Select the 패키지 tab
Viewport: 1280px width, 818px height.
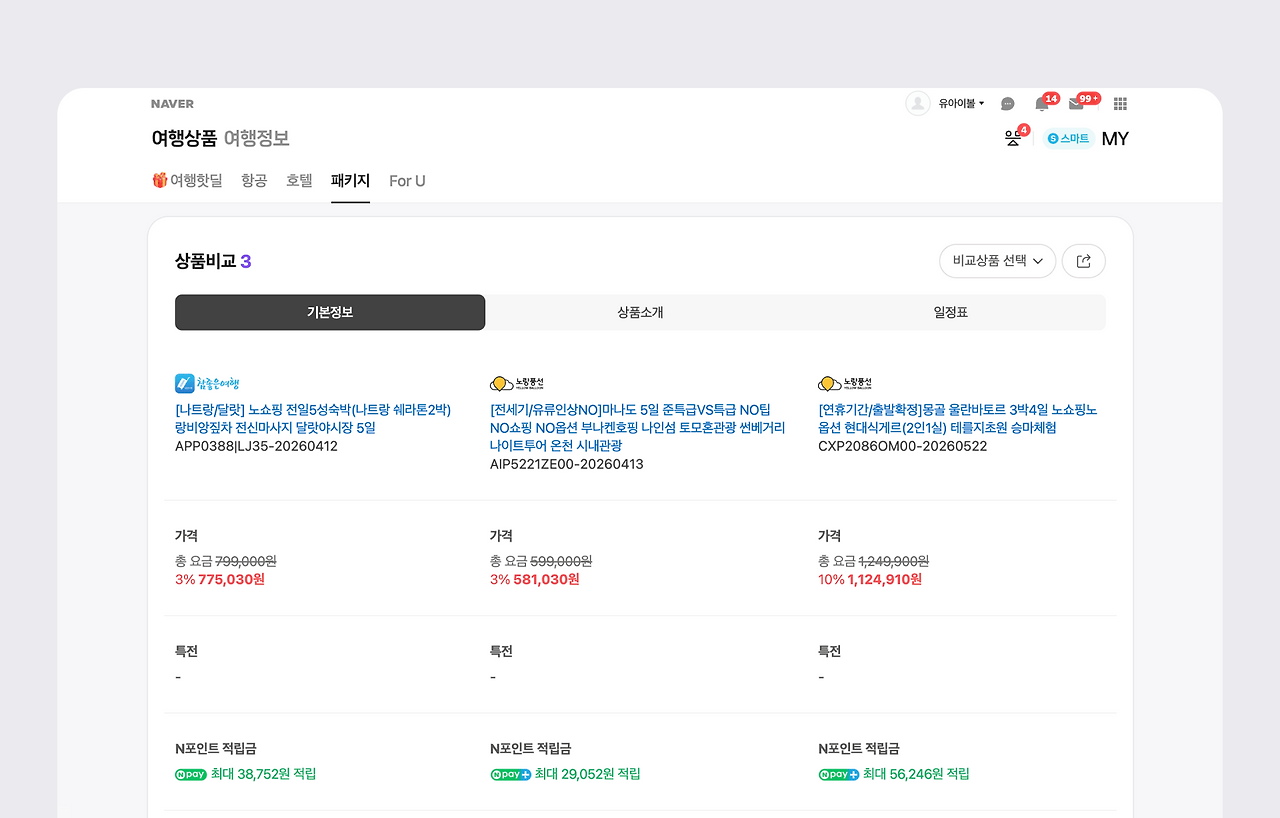coord(350,181)
